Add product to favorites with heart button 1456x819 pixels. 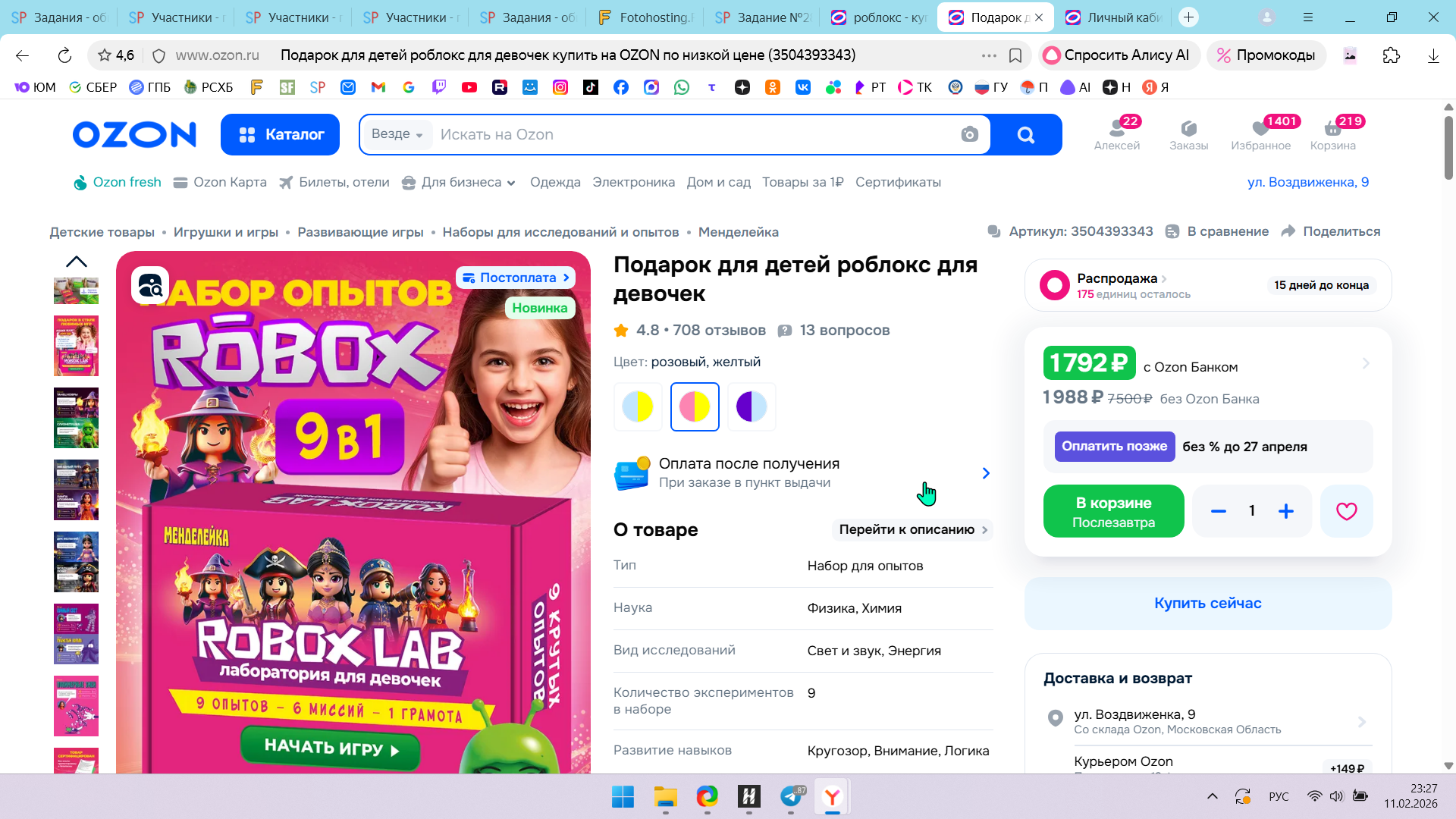point(1346,512)
